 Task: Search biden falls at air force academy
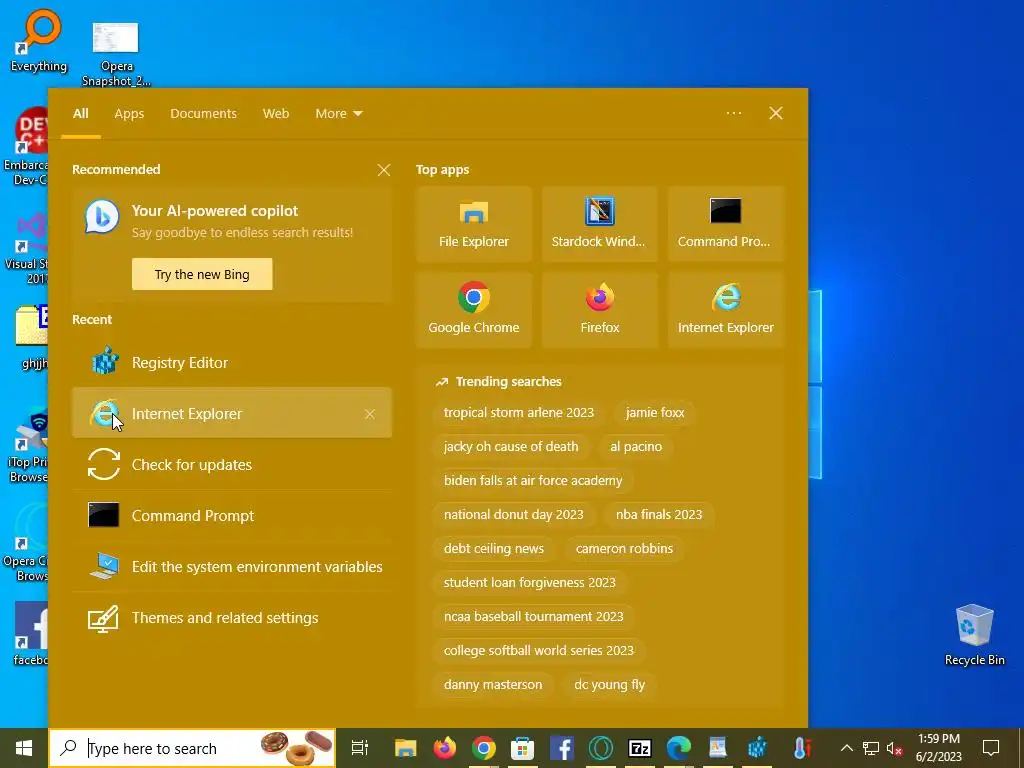(533, 481)
